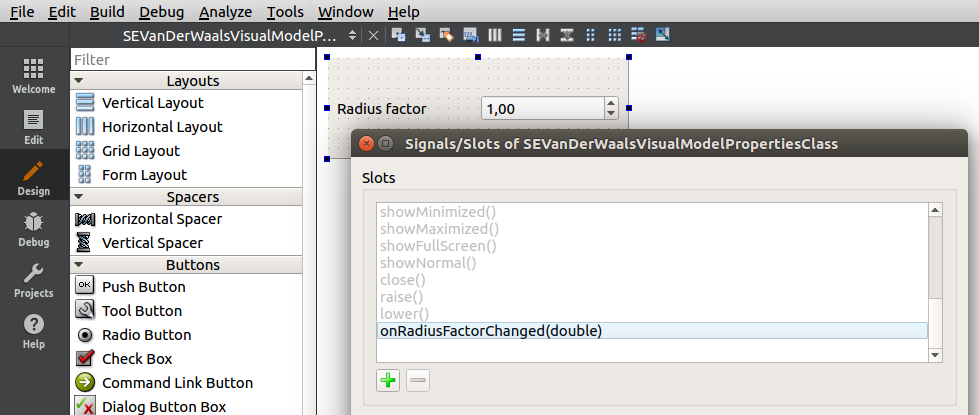This screenshot has width=979, height=415.
Task: Open the document selector dropdown arrows
Action: (x=352, y=35)
